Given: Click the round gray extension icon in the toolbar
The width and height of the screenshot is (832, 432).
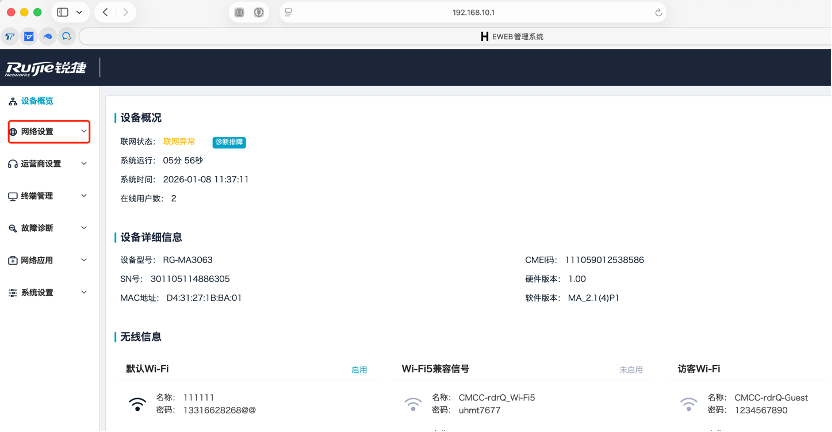Looking at the screenshot, I should point(258,12).
